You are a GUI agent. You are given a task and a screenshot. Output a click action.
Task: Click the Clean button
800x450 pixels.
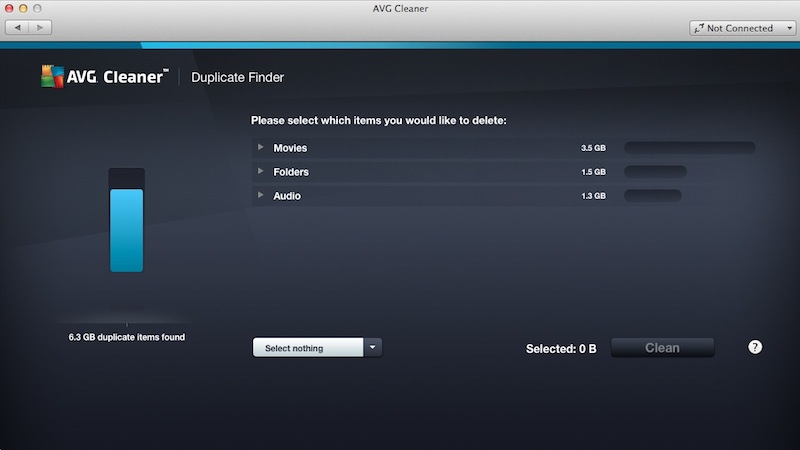[x=662, y=348]
